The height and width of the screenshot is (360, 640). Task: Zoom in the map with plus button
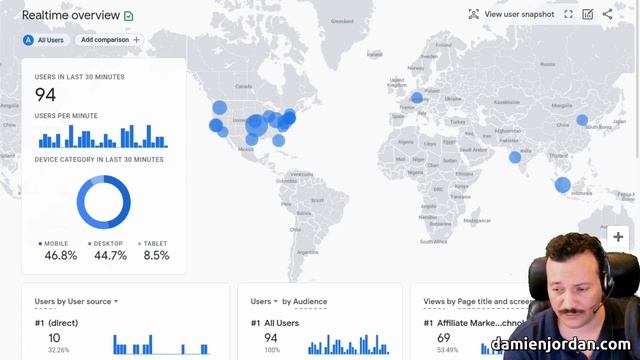click(x=618, y=237)
